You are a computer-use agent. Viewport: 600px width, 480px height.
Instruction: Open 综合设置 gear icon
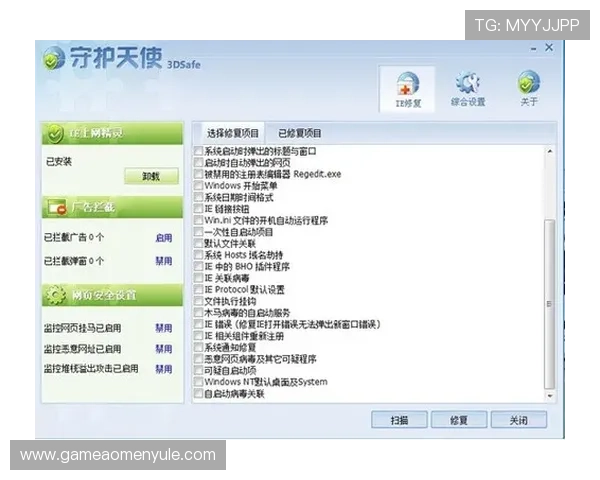point(468,89)
